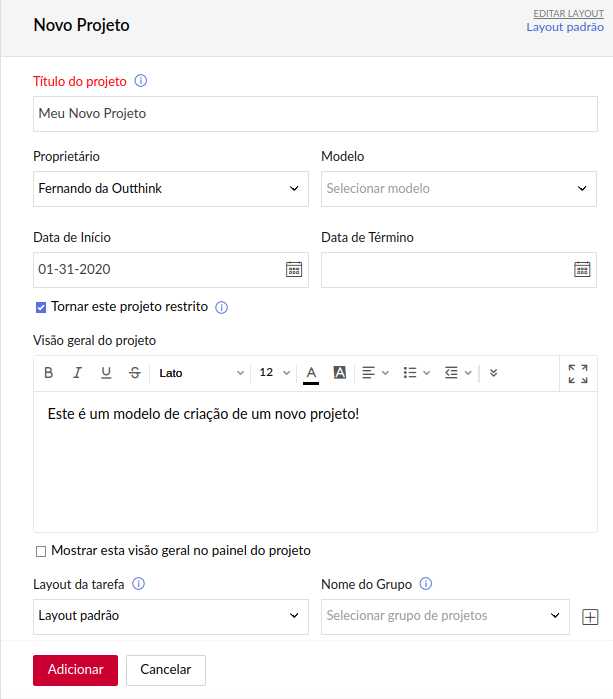The width and height of the screenshot is (613, 699).
Task: Open the Data de Término calendar icon
Action: [582, 269]
